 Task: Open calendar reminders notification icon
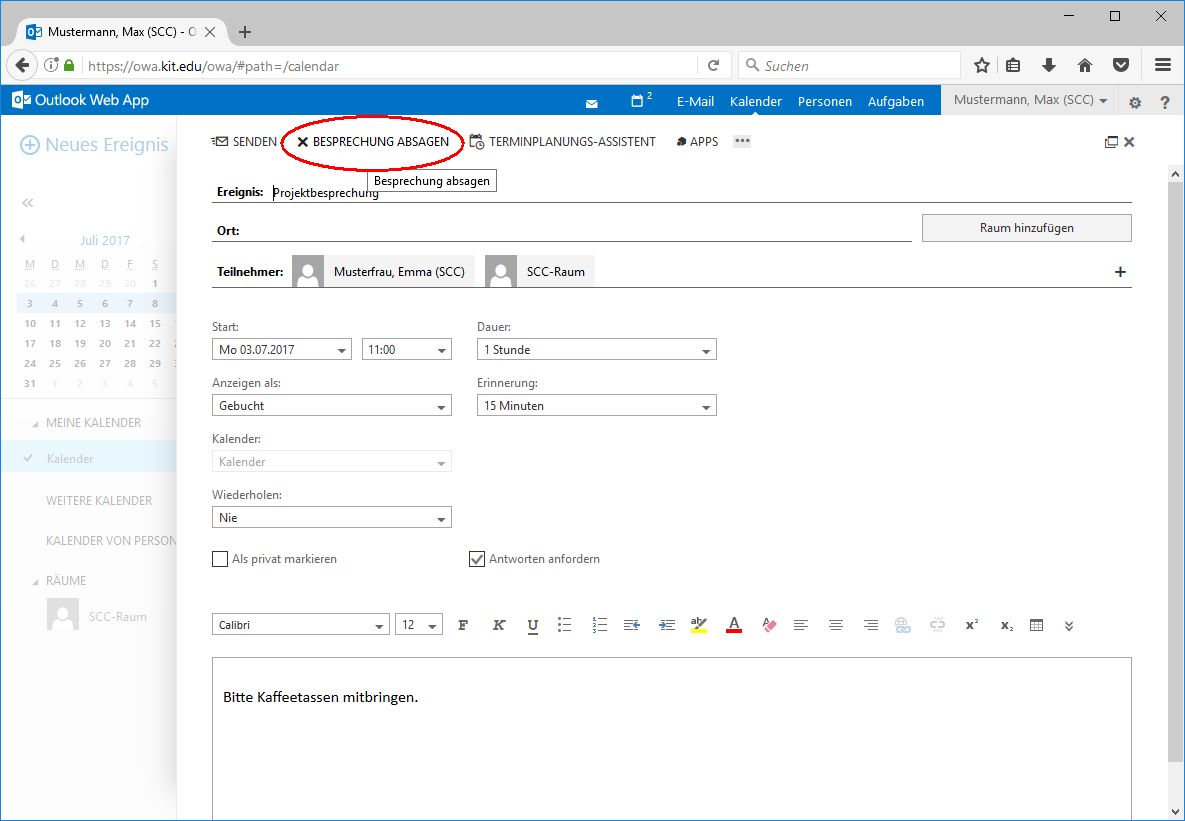(642, 100)
